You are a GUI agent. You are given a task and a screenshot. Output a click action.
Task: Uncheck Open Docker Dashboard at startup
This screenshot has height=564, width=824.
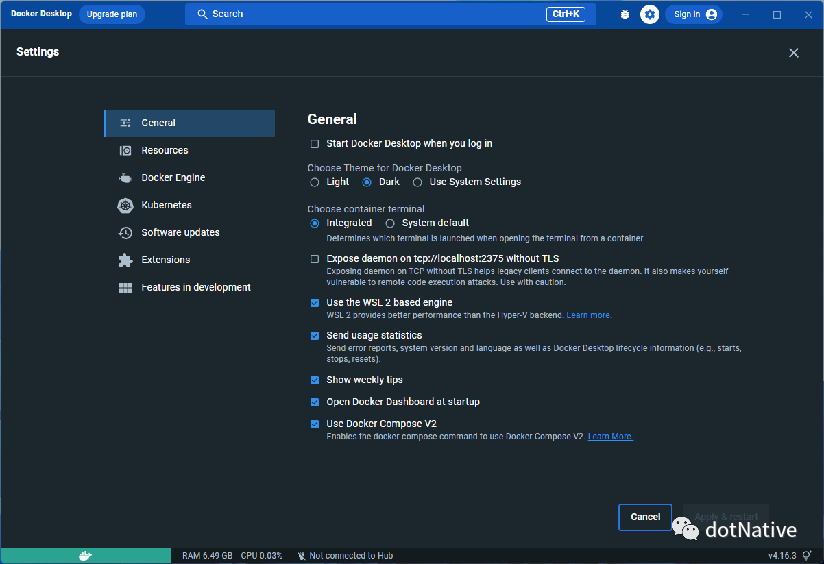(315, 402)
